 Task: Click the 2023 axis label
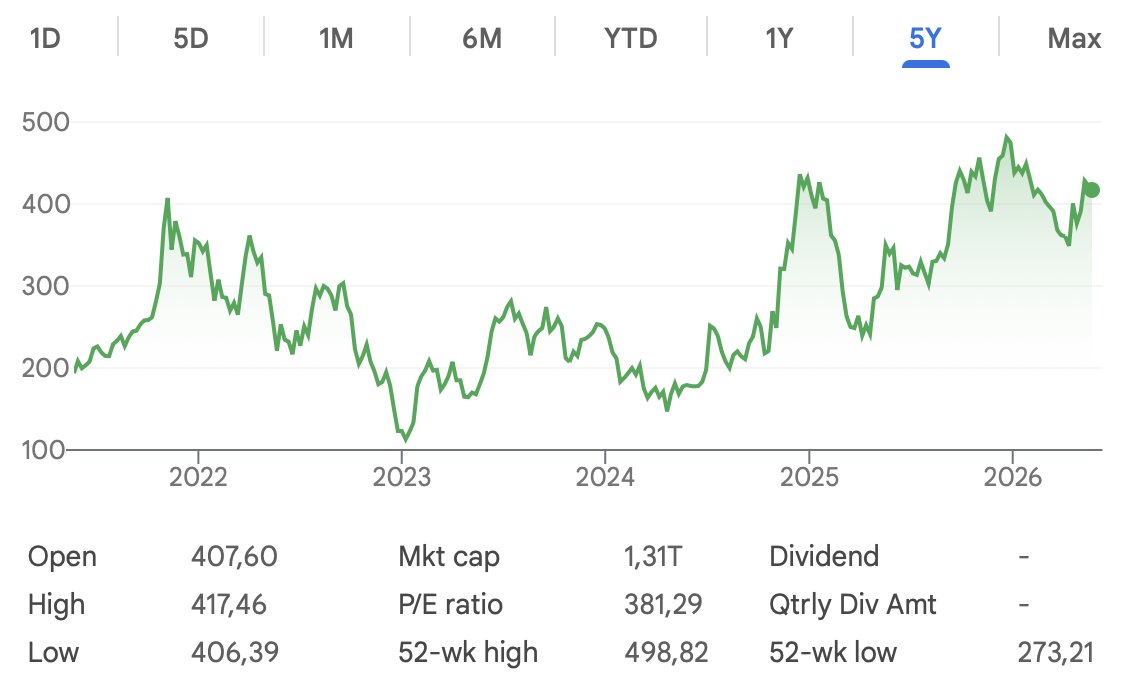401,477
